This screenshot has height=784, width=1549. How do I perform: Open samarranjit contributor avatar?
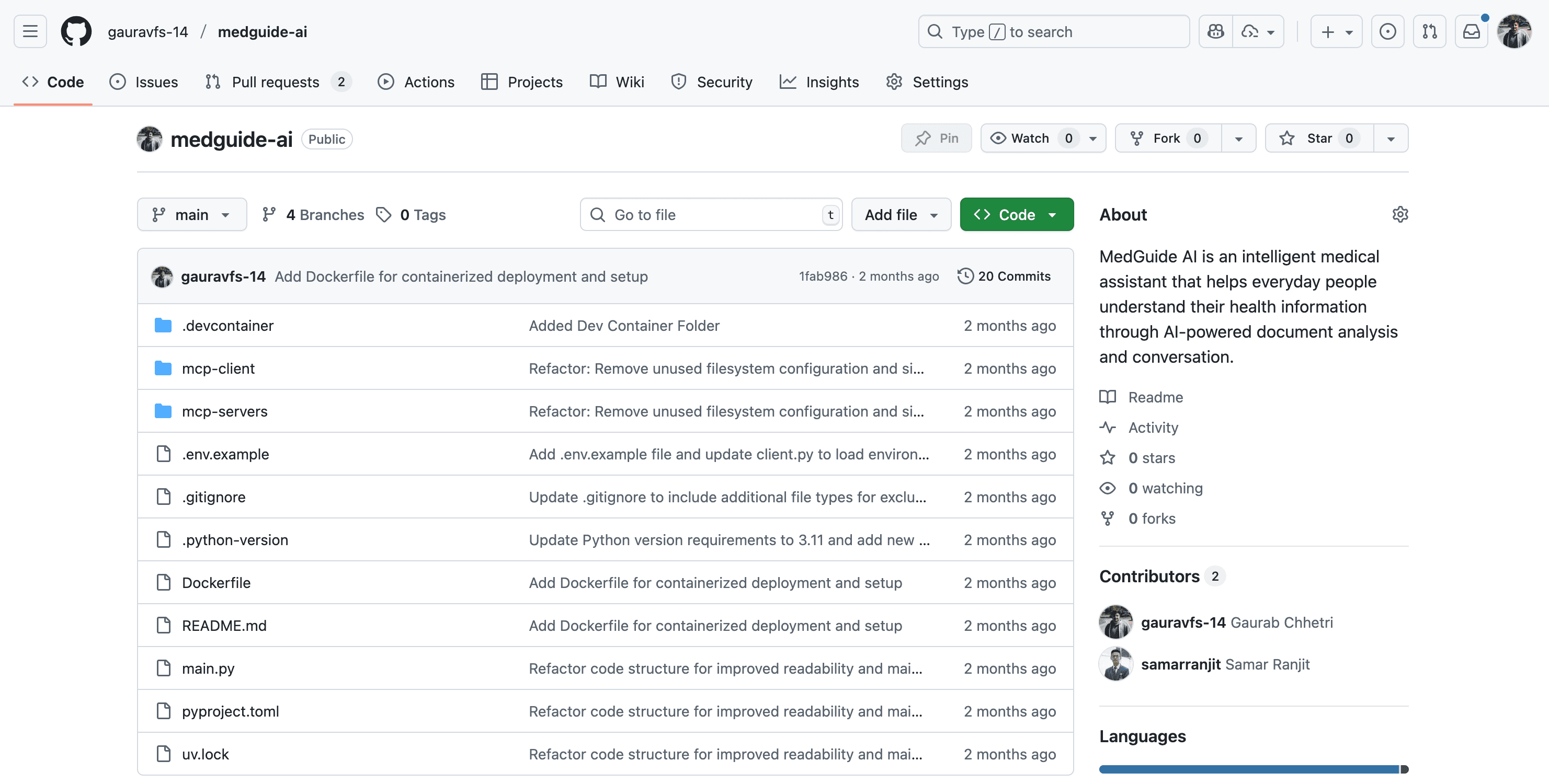click(x=1115, y=664)
